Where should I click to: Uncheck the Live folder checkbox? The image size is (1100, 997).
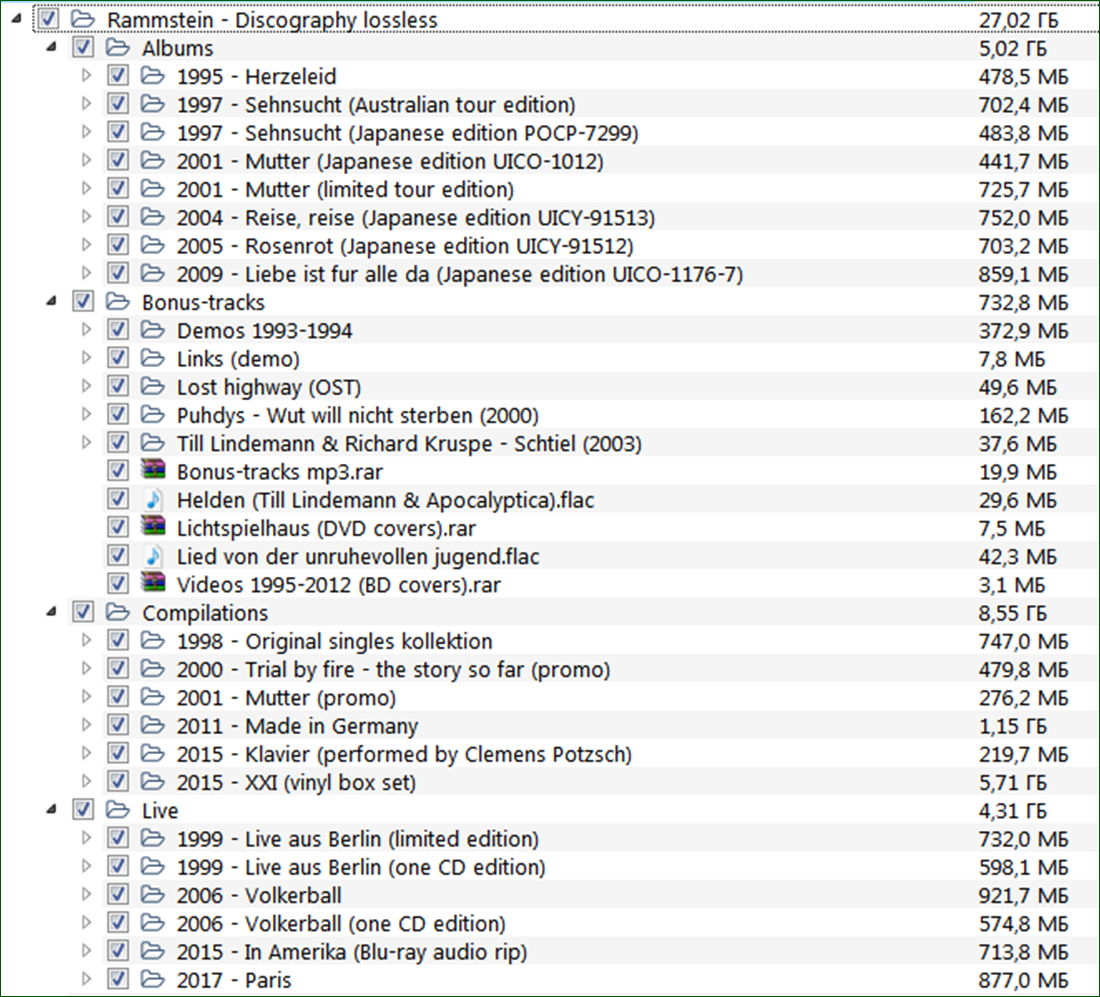[83, 810]
